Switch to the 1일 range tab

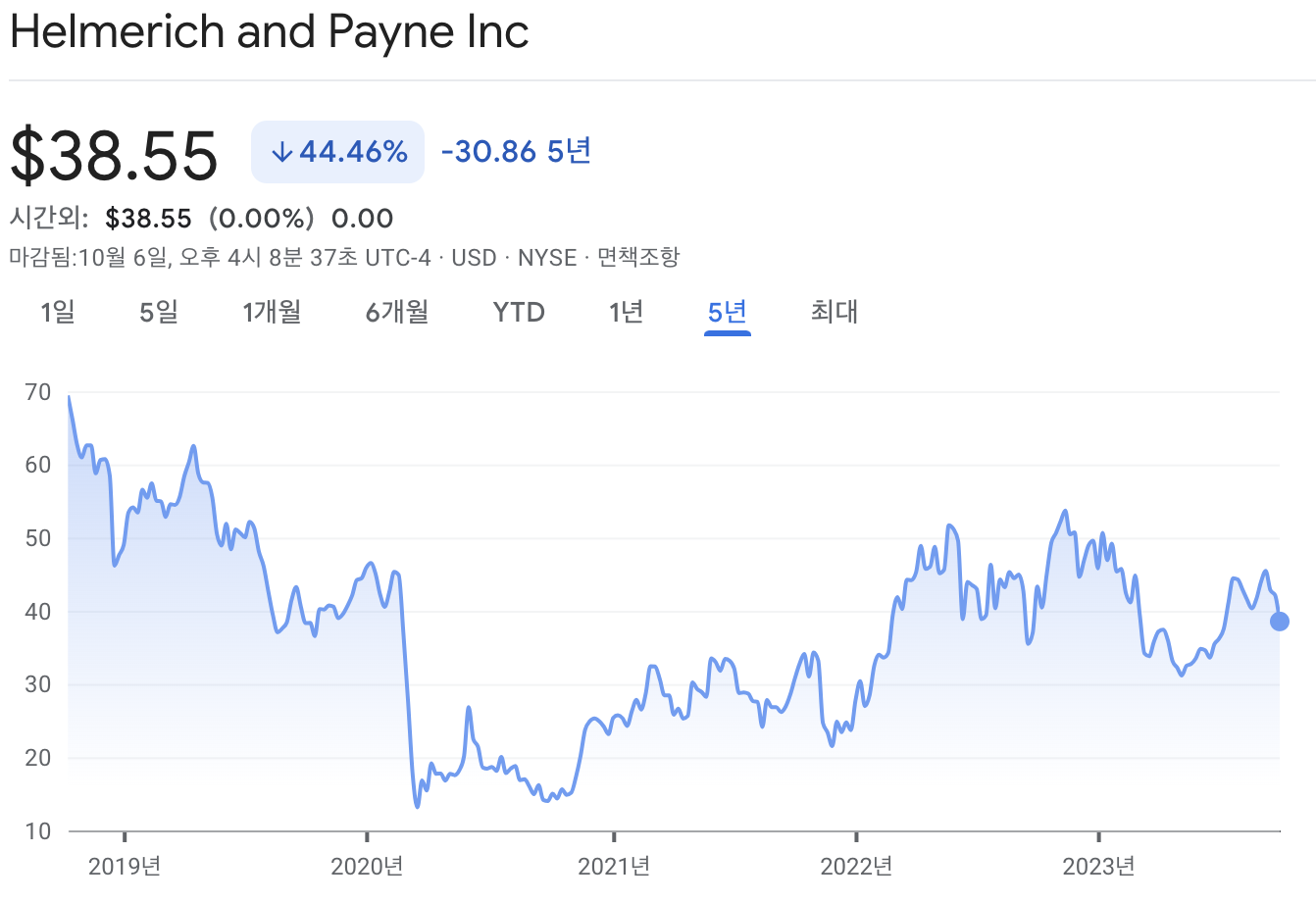(x=58, y=313)
